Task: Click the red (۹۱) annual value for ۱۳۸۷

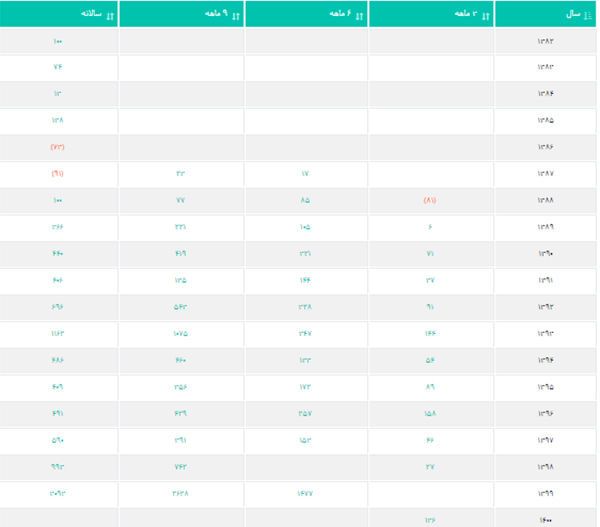Action: [x=57, y=173]
